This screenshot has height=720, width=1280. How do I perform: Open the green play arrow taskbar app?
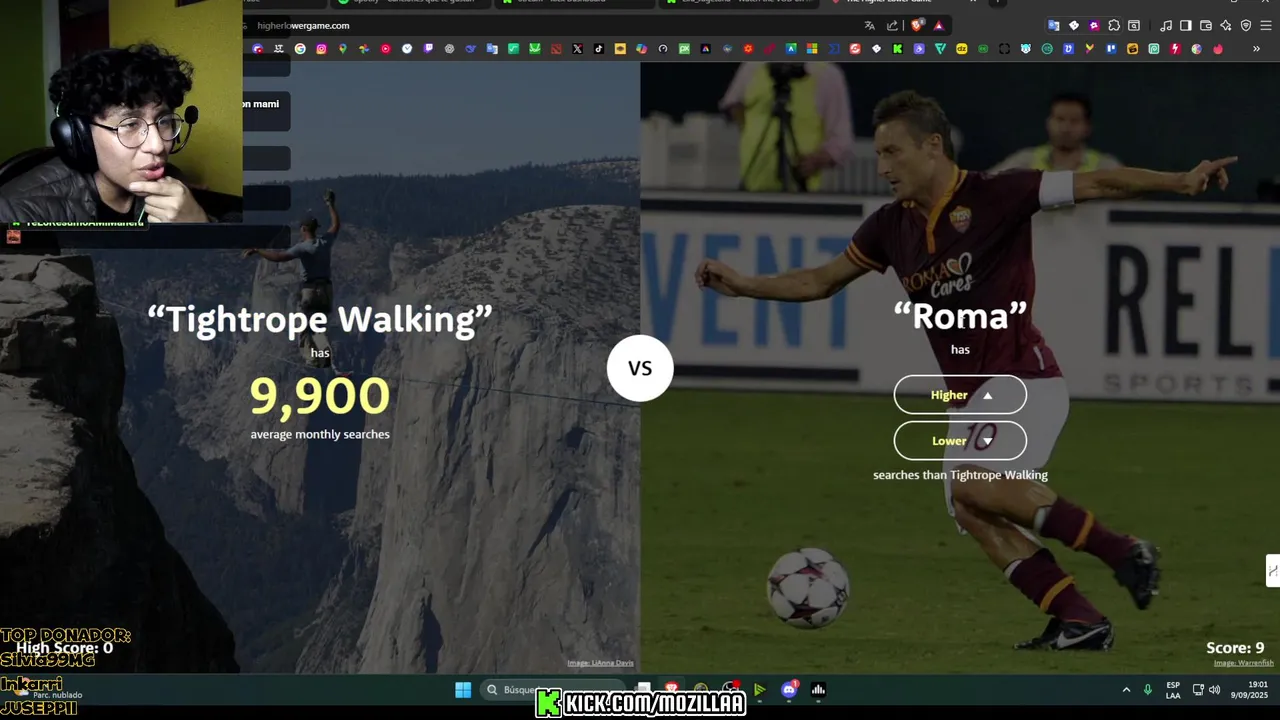pyautogui.click(x=759, y=690)
